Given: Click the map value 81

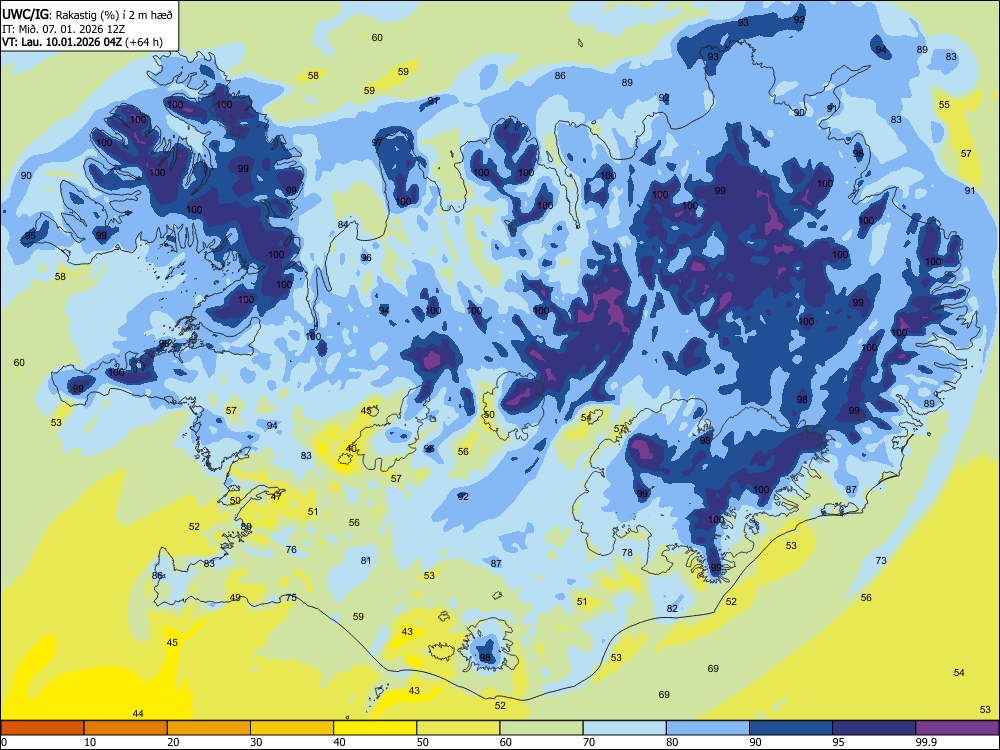Looking at the screenshot, I should (365, 561).
